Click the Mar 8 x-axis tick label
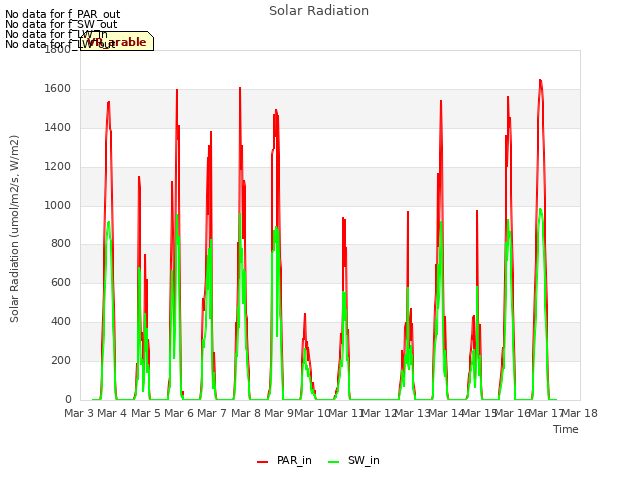This screenshot has width=640, height=480. pyautogui.click(x=246, y=413)
